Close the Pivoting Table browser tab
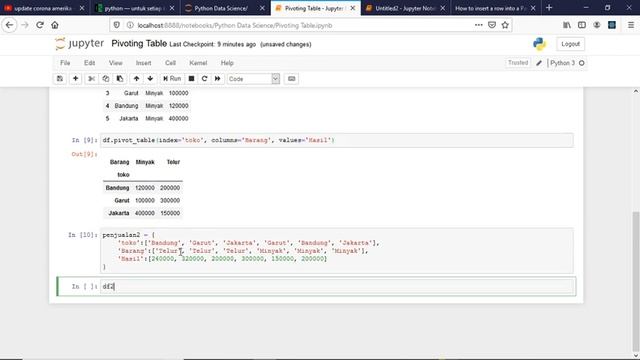640x360 pixels. [x=353, y=8]
